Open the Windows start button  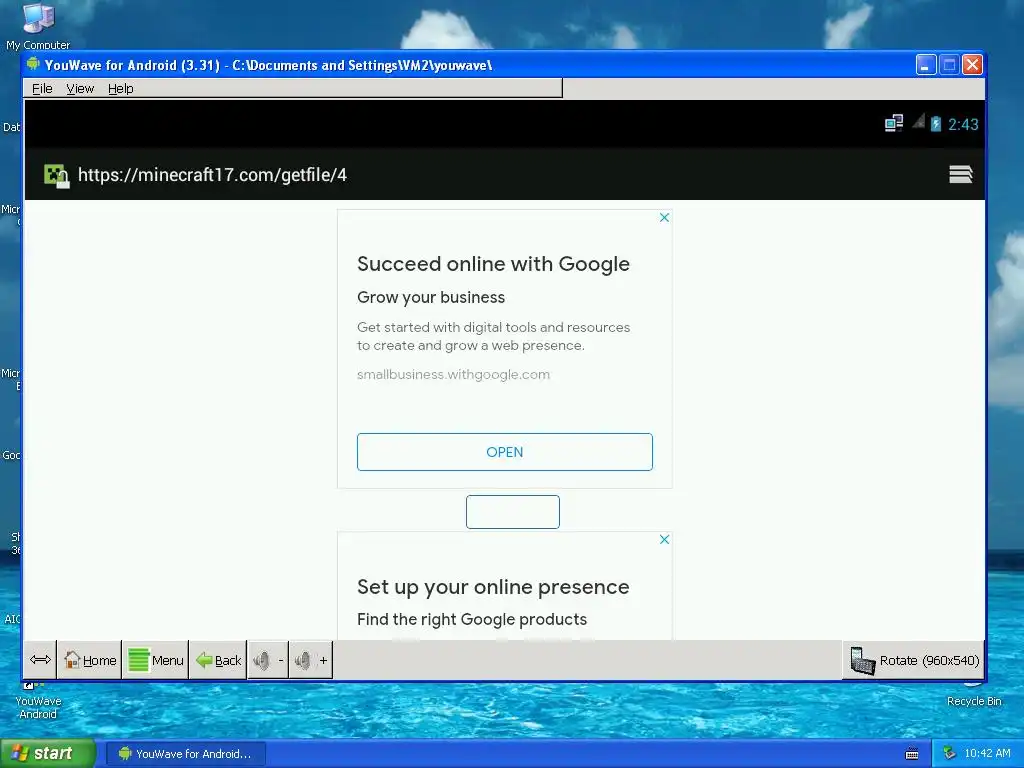[48, 753]
